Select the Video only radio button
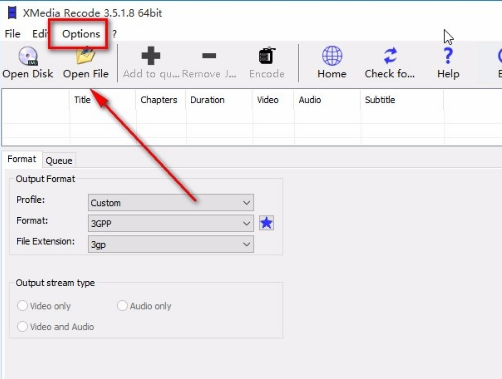Screen dimensions: 502x379 point(22,306)
